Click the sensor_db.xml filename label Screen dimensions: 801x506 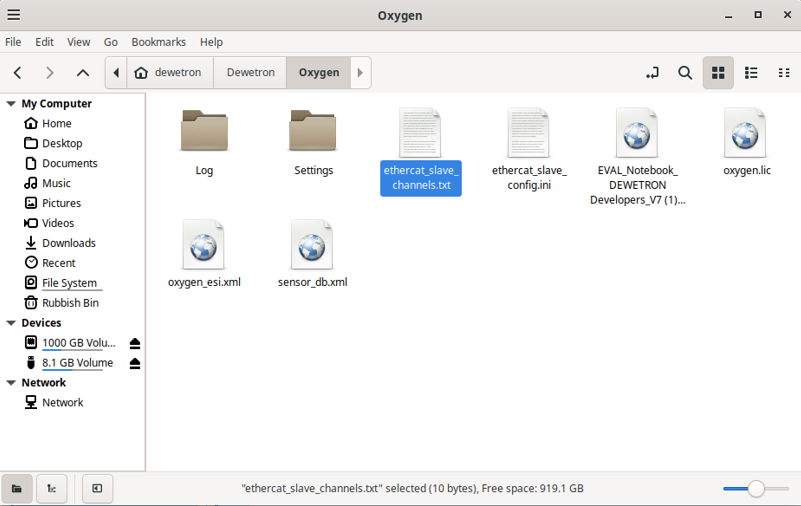[x=312, y=282]
